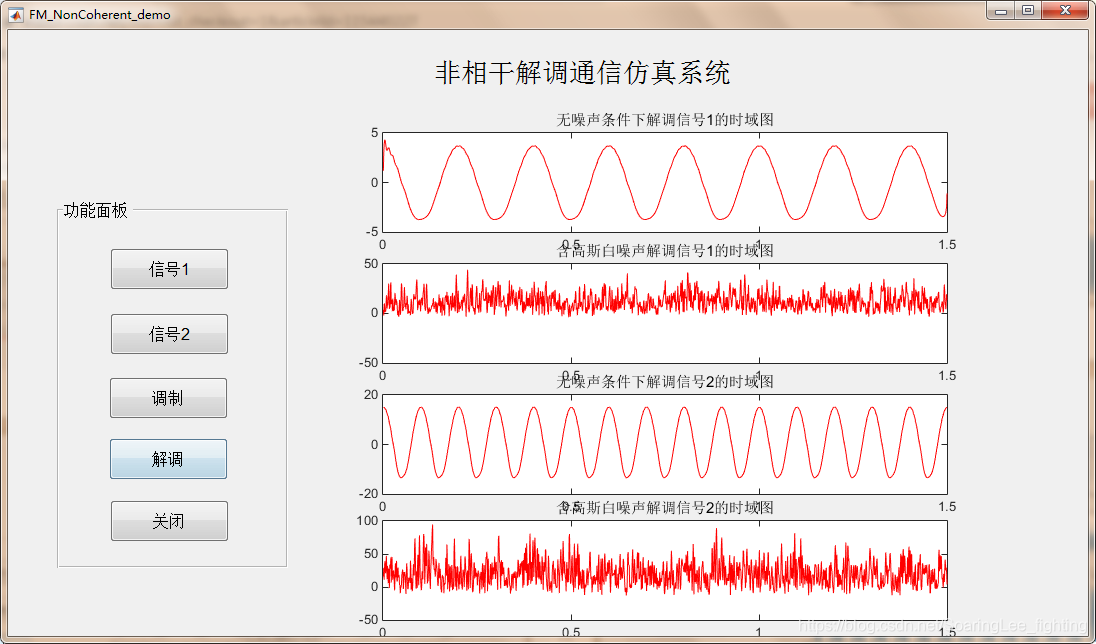This screenshot has width=1096, height=644.
Task: Click the 无噪声条件下解调信号2的时域图 plot area
Action: click(x=665, y=444)
